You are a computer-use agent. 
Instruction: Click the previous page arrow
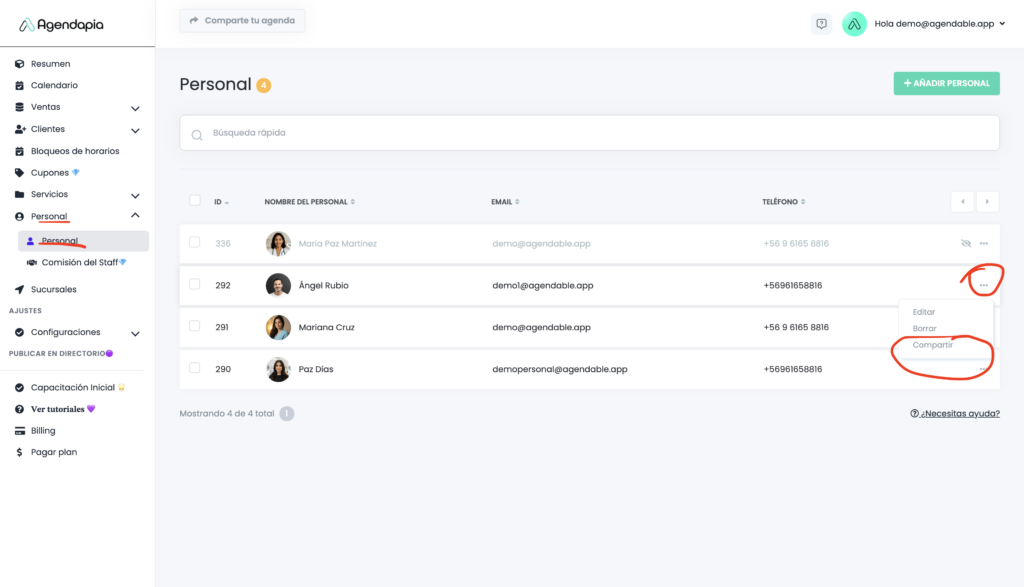962,201
